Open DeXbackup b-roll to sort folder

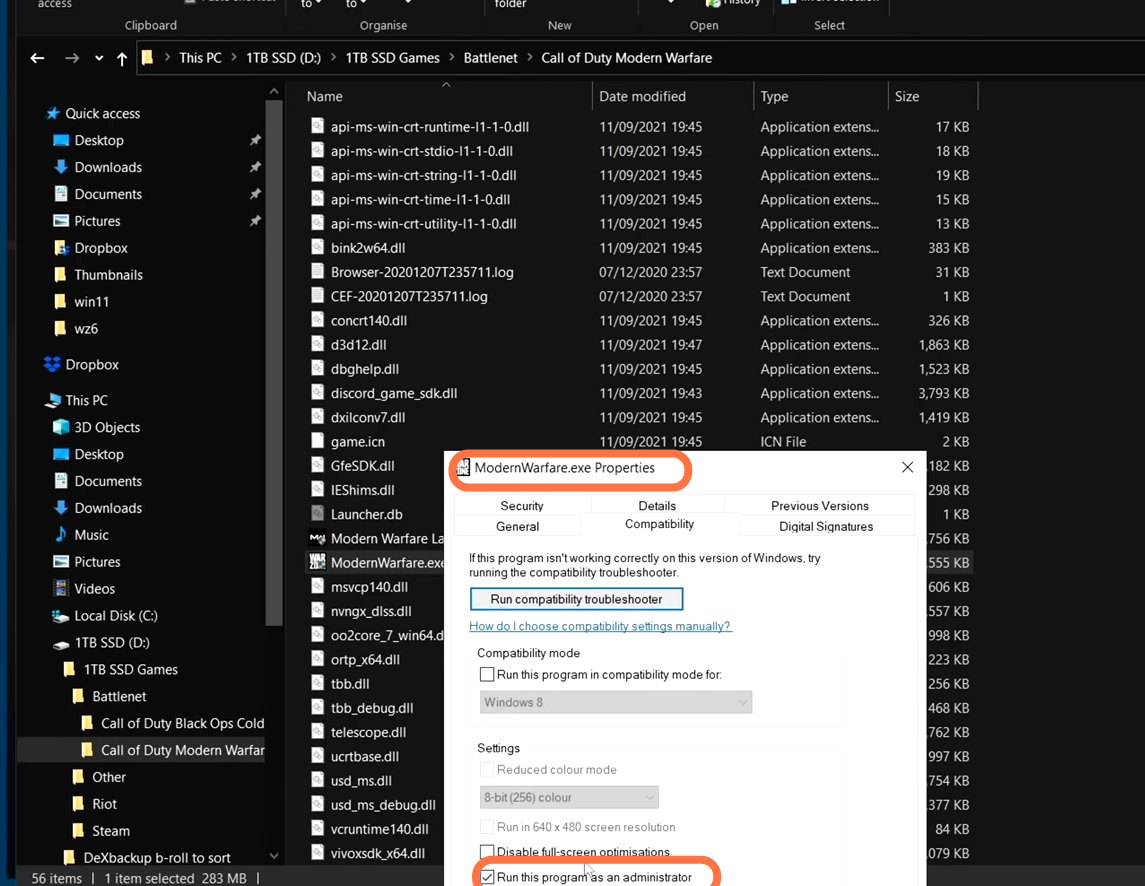[x=156, y=858]
